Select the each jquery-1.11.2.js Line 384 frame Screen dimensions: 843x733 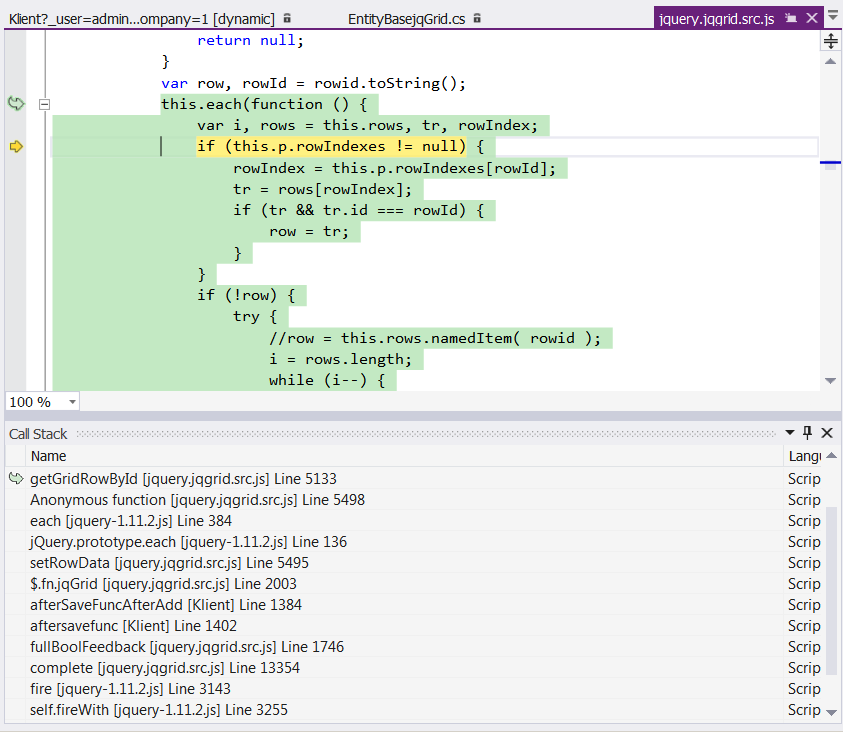point(131,521)
